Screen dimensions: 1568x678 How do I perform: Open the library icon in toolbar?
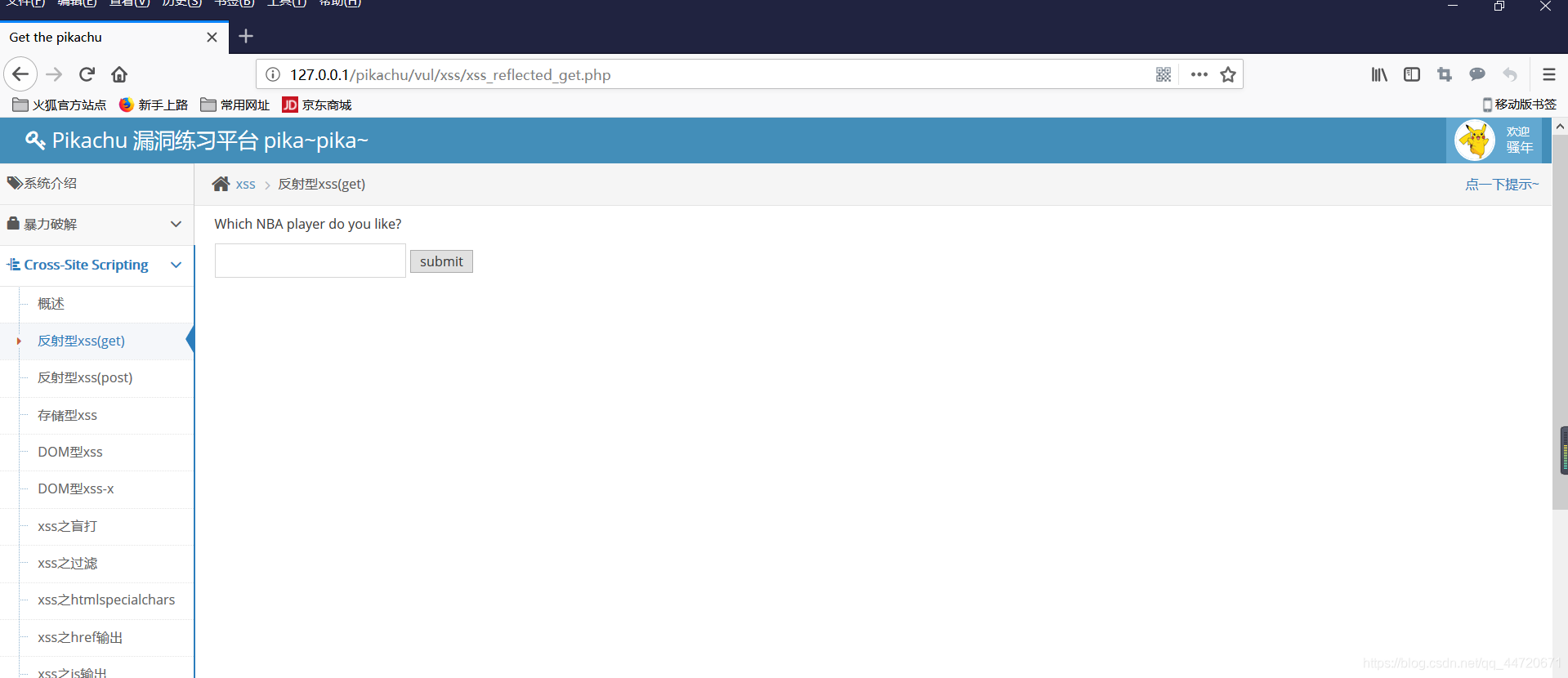tap(1379, 74)
